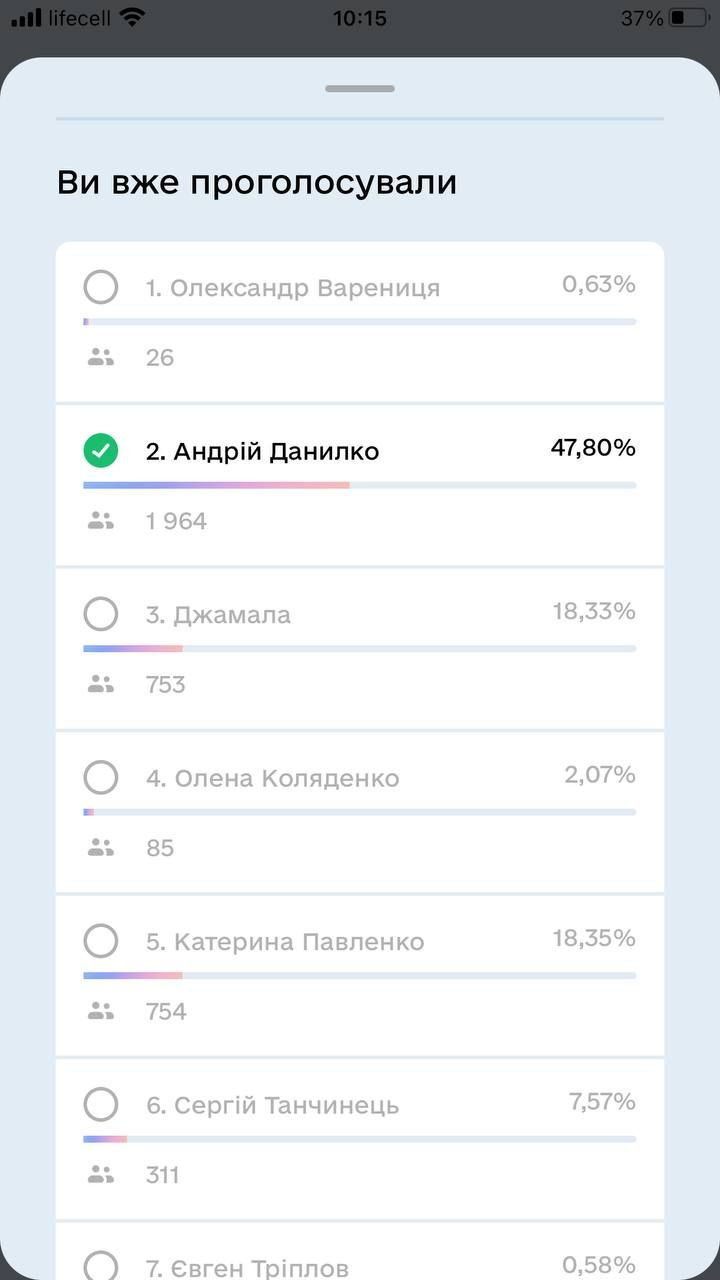720x1280 pixels.
Task: Tap the voters icon under Джамала
Action: coord(101,684)
